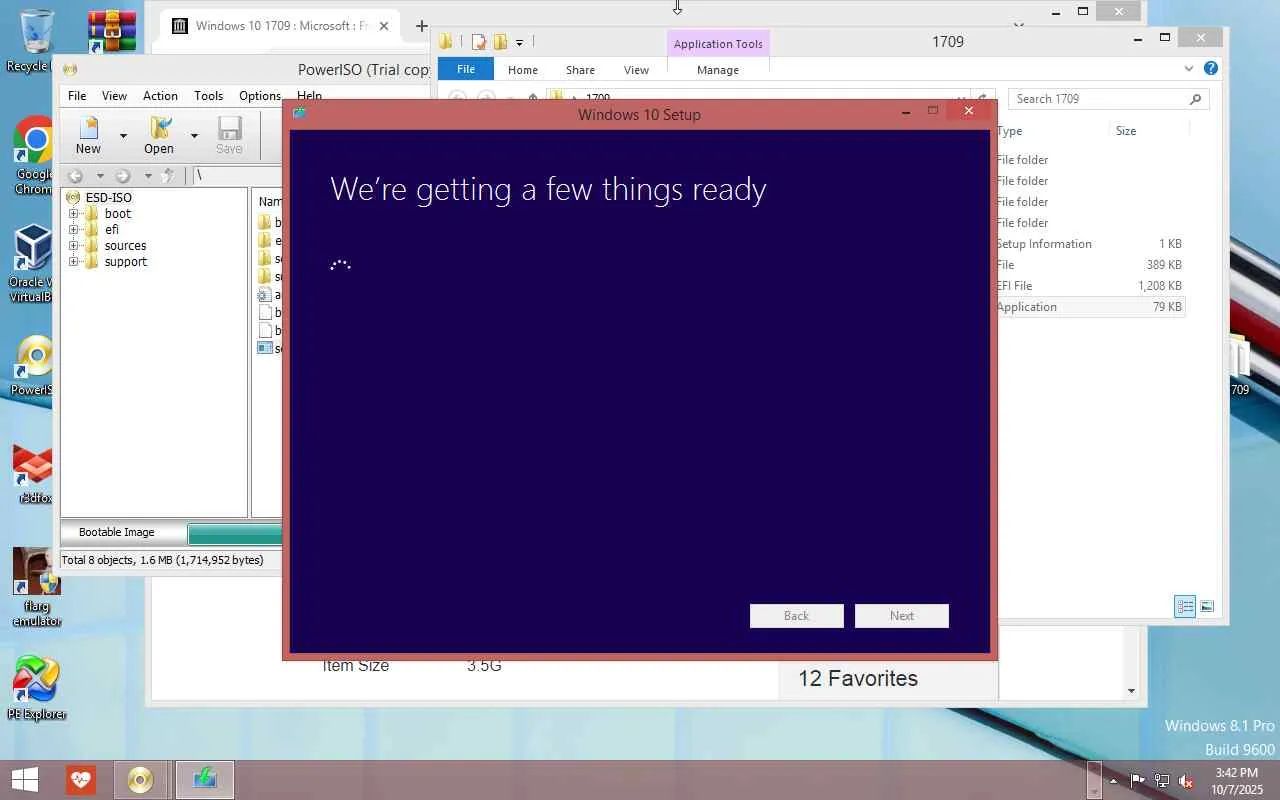
Task: Open File Explorer help question mark icon
Action: coord(1211,69)
